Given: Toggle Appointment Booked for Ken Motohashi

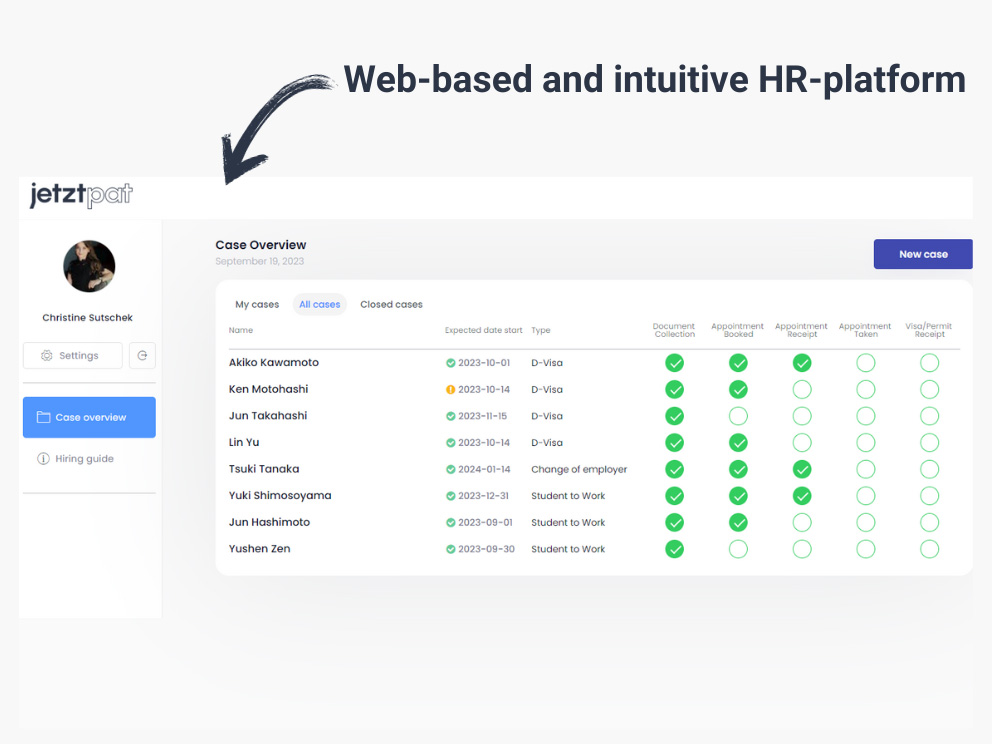Looking at the screenshot, I should (738, 389).
